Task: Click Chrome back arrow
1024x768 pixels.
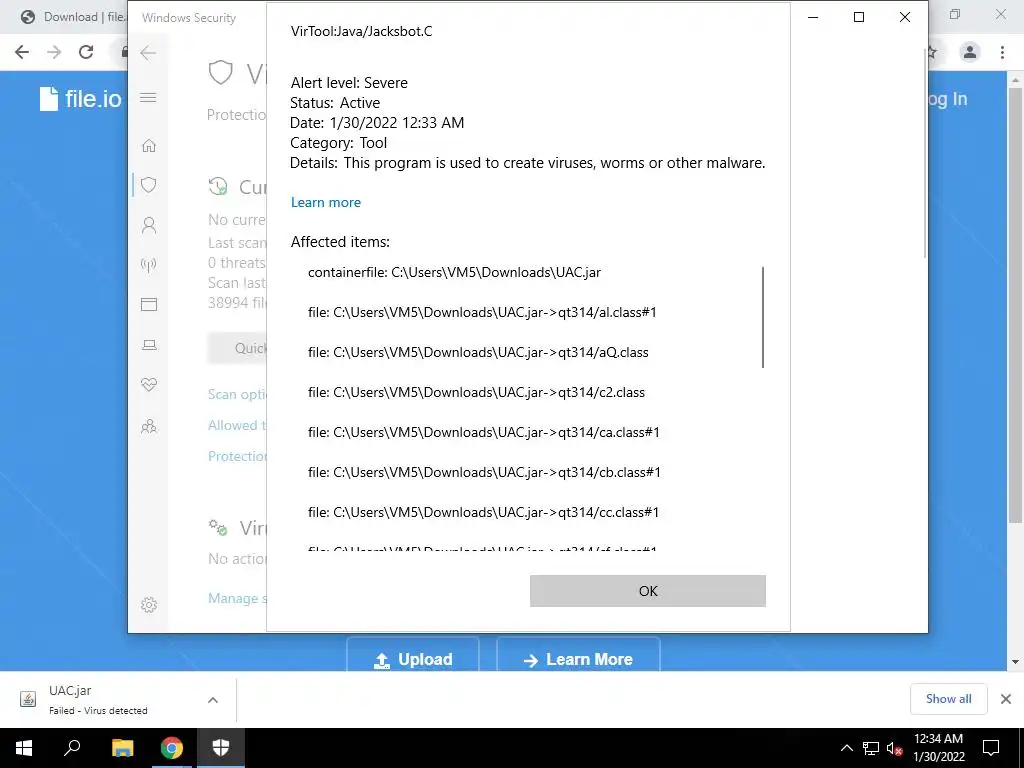Action: [22, 52]
